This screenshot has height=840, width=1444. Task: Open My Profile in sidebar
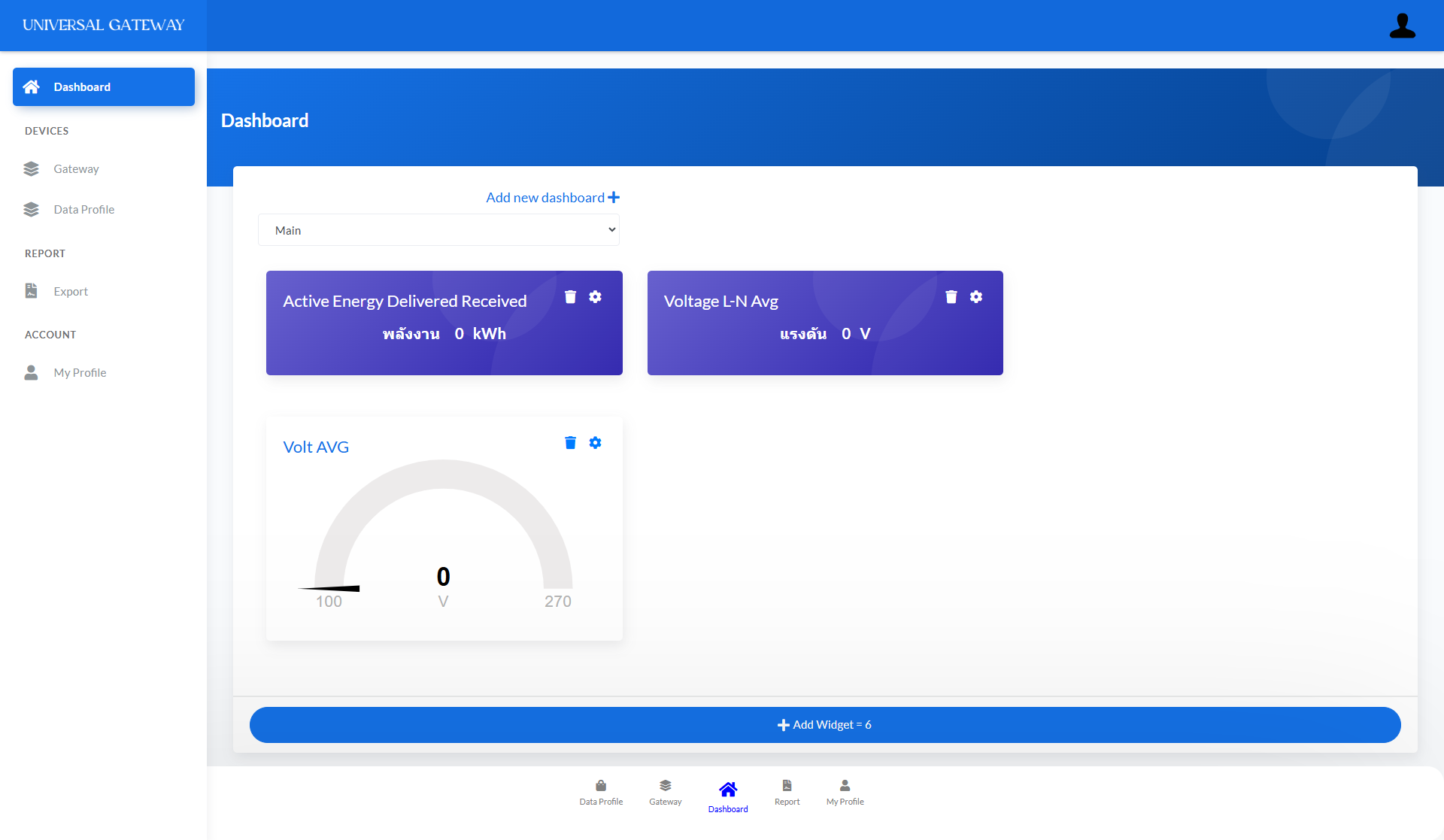80,373
